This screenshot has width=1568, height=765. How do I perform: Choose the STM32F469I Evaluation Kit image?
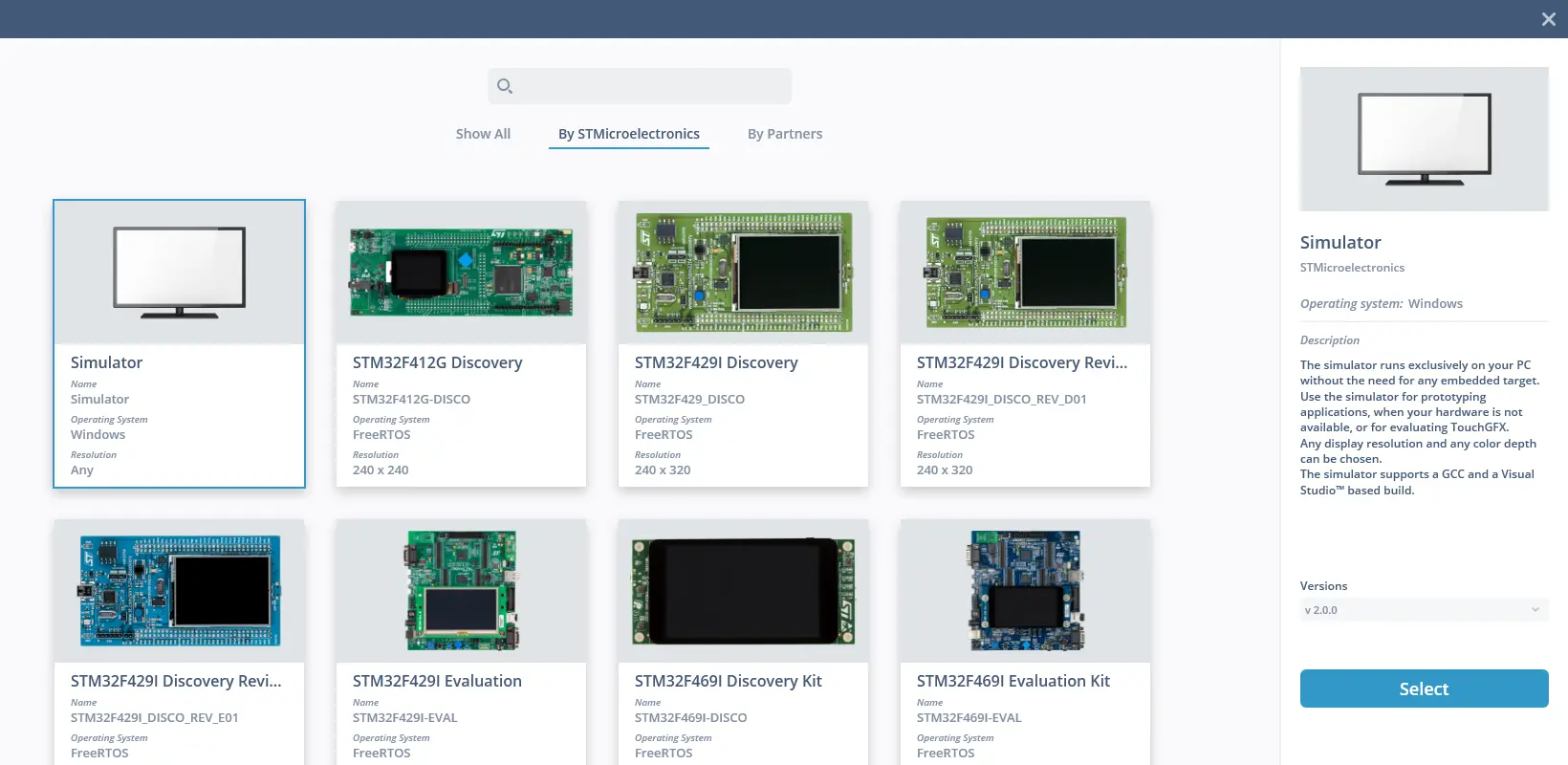pos(1025,591)
